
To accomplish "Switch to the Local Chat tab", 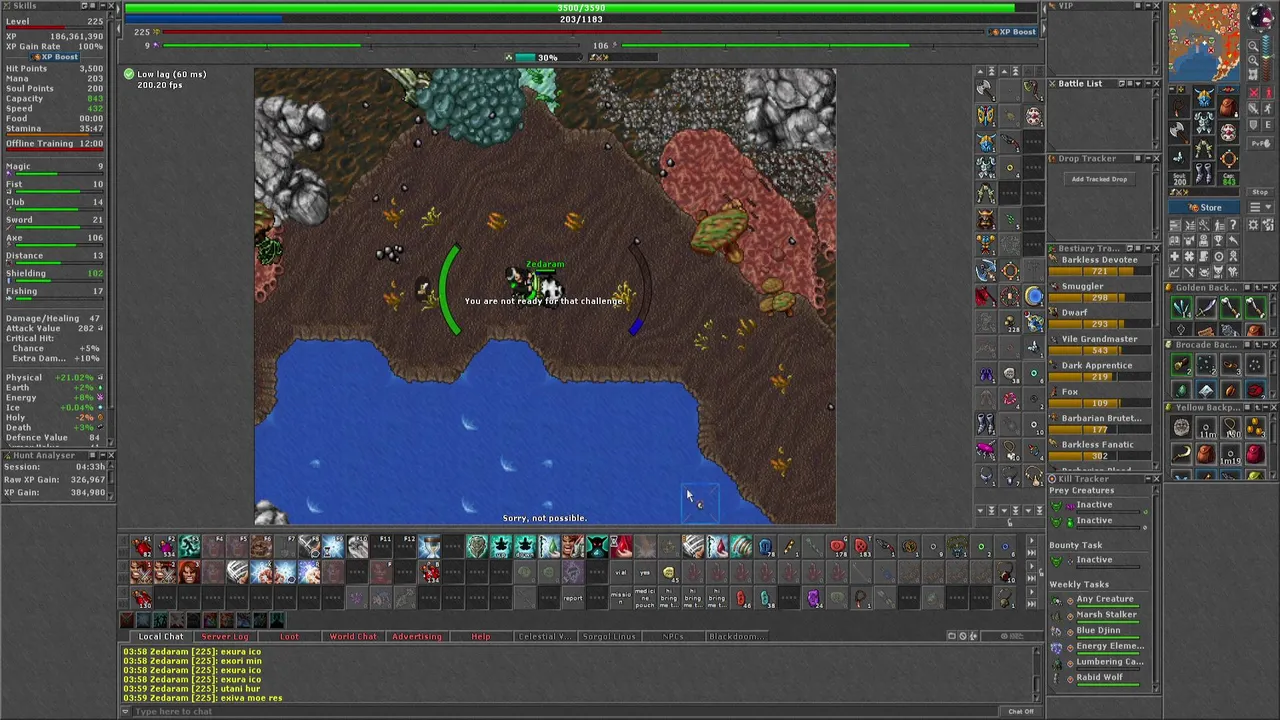I will (161, 636).
